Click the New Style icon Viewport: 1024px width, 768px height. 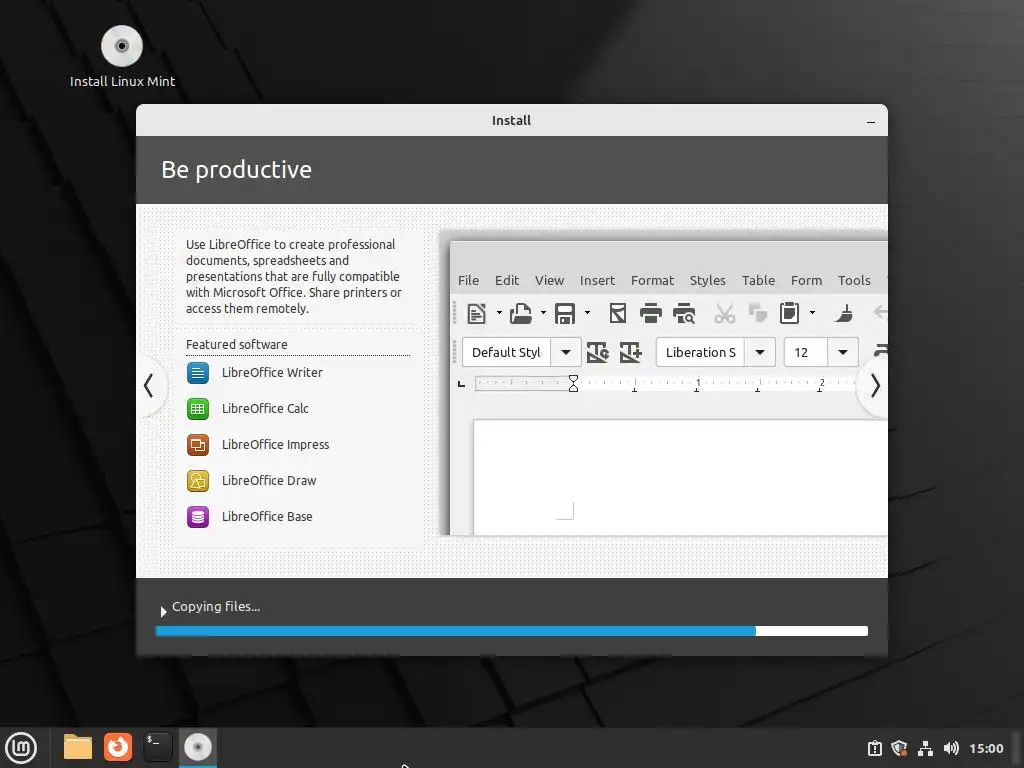point(630,353)
